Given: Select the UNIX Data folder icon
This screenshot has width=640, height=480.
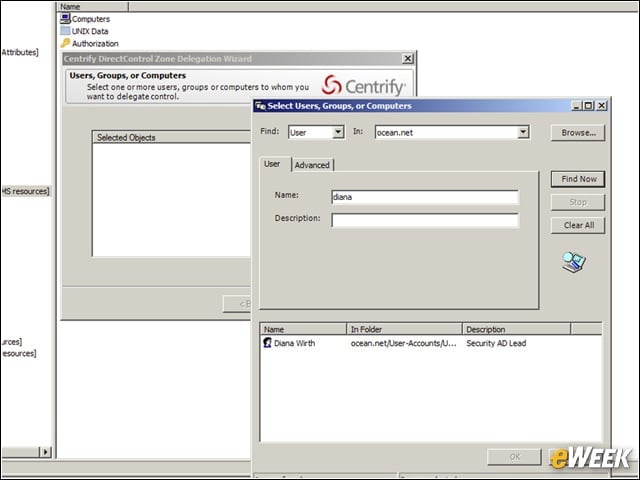Looking at the screenshot, I should pos(65,31).
